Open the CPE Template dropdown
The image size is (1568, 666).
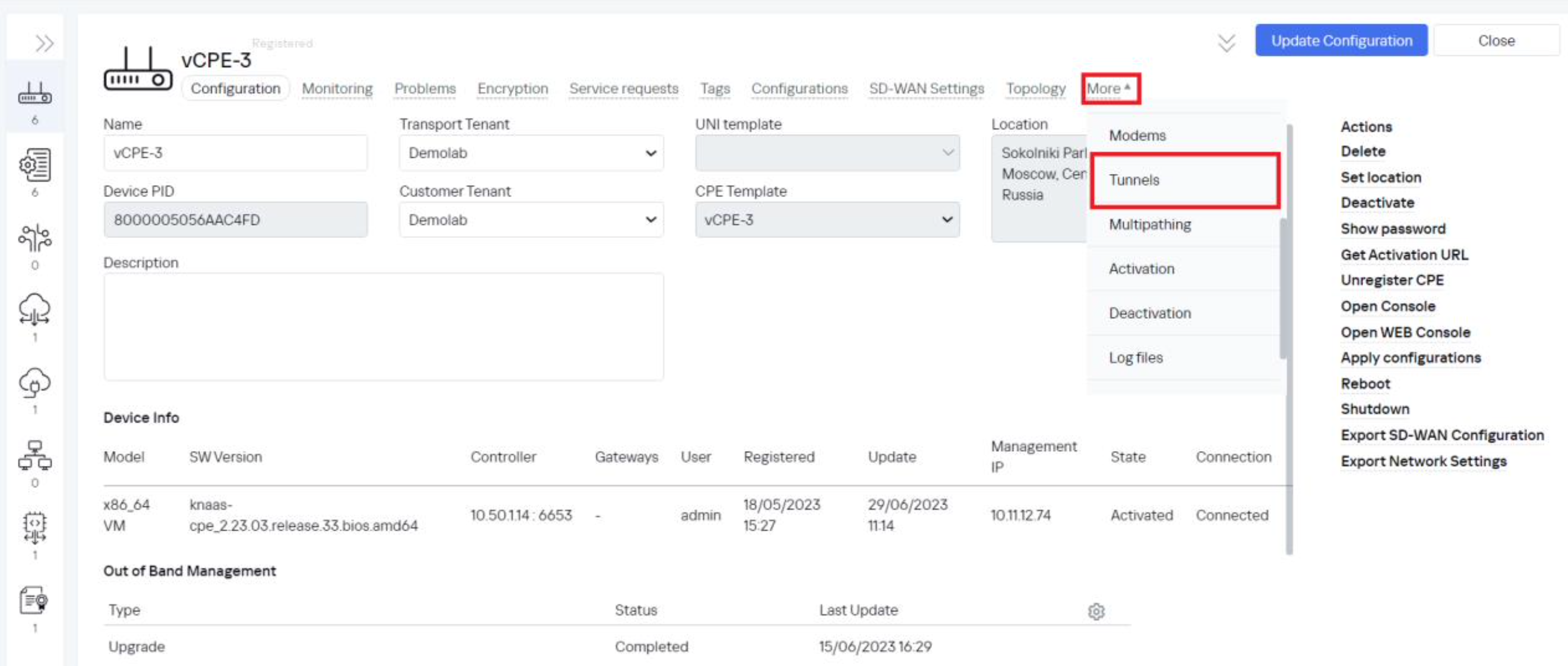(827, 220)
